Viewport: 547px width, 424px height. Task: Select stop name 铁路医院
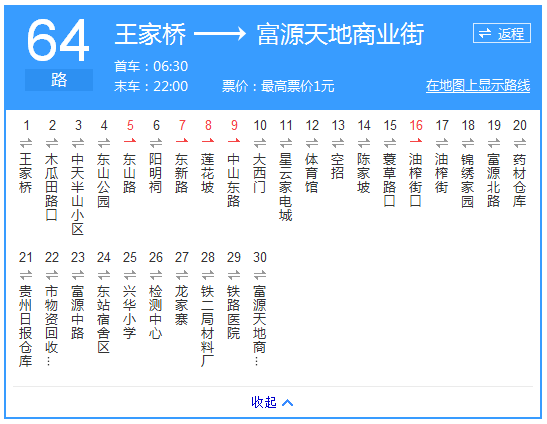click(x=234, y=312)
